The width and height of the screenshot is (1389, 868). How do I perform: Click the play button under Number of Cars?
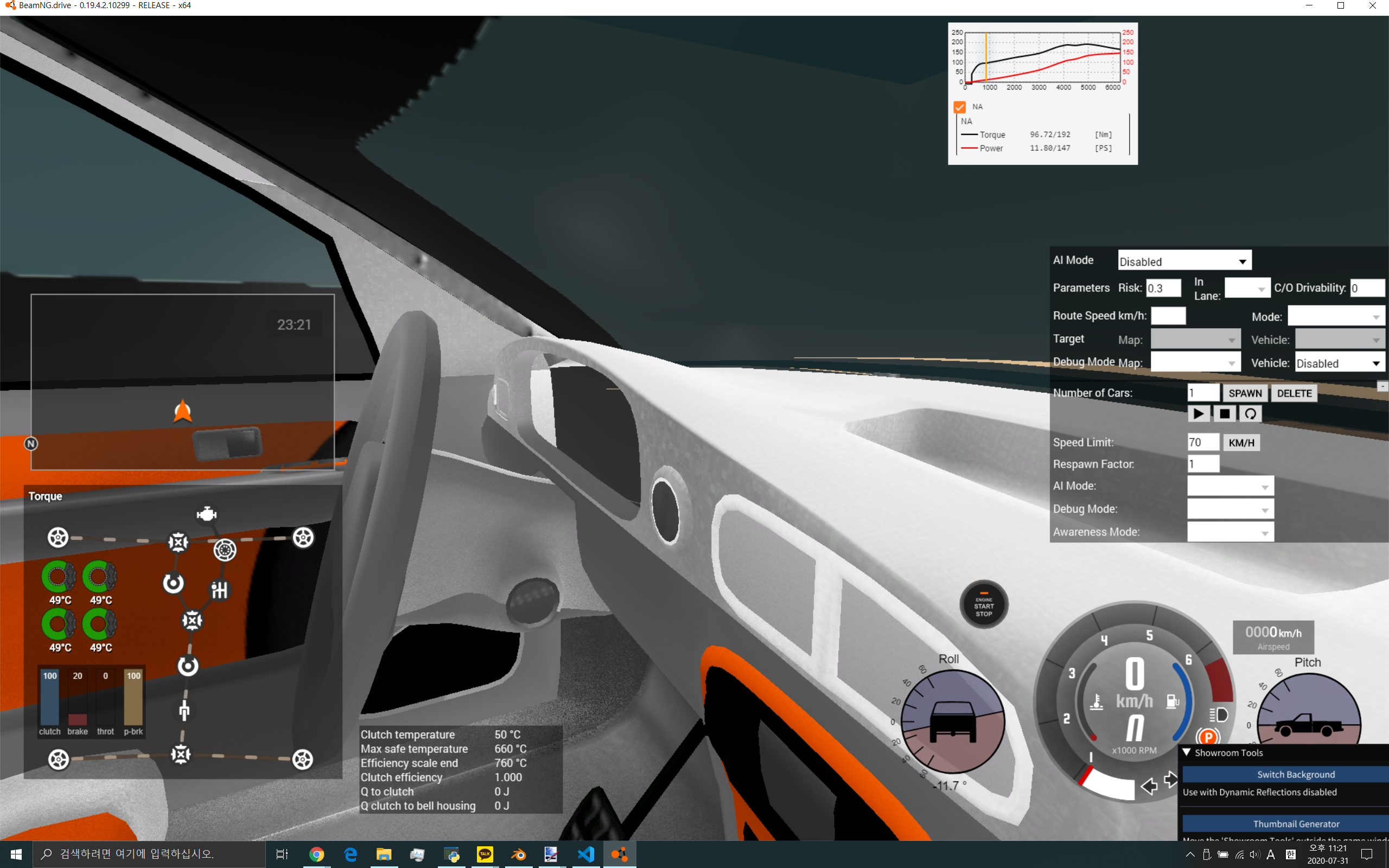tap(1199, 414)
